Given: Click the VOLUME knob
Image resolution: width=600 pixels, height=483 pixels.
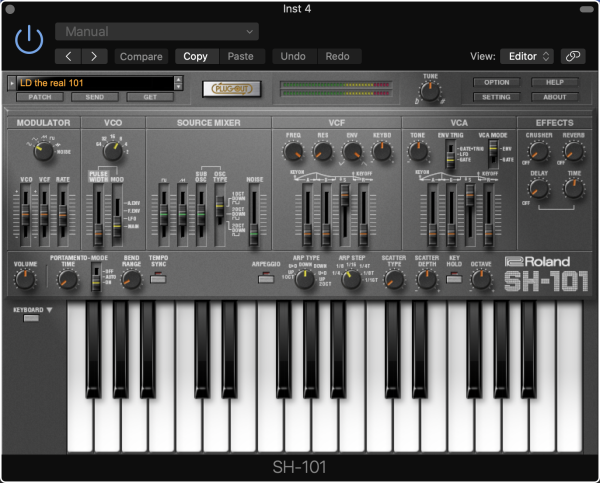Looking at the screenshot, I should 25,279.
